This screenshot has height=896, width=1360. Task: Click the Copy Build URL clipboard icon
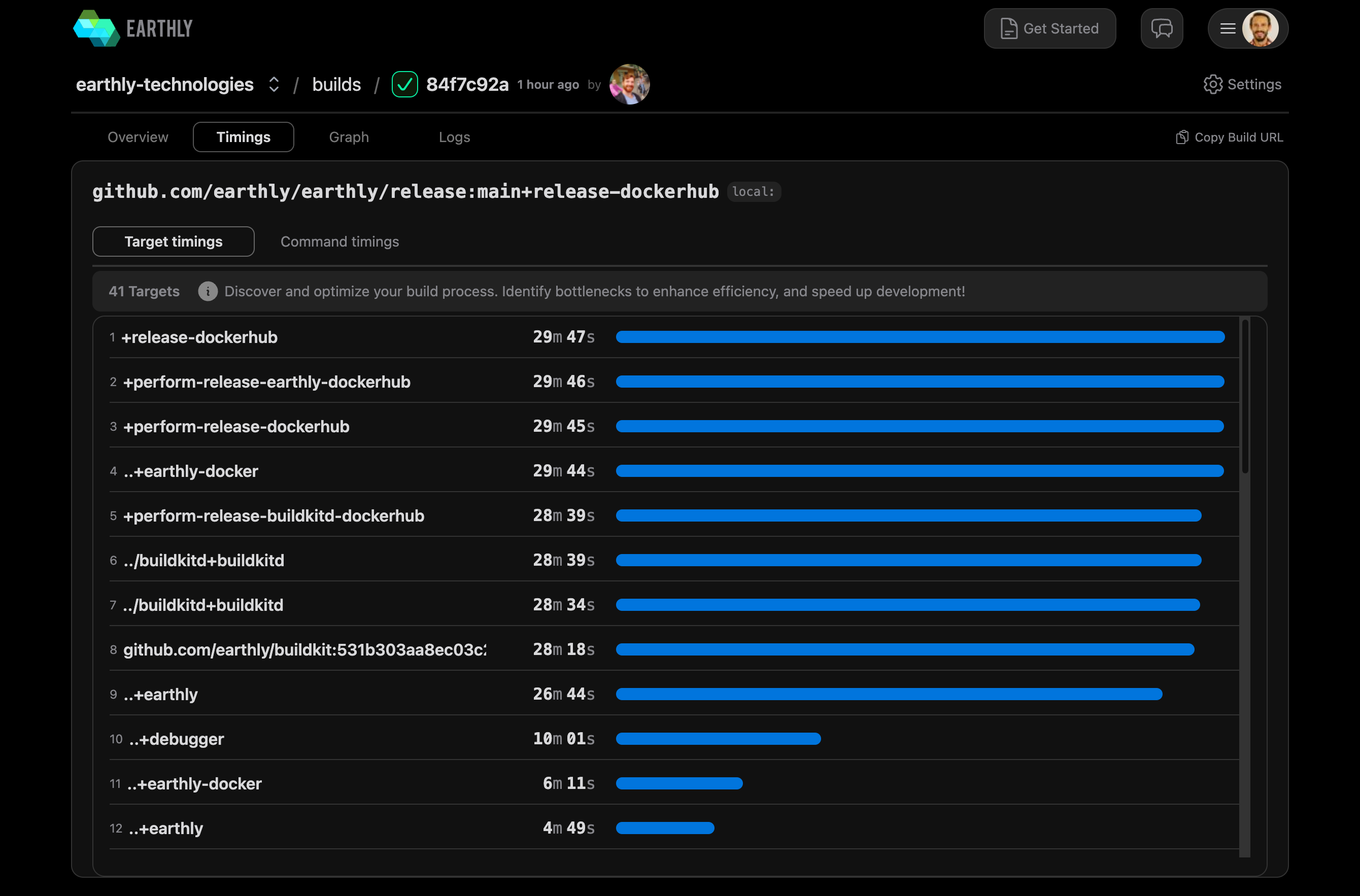click(1182, 137)
